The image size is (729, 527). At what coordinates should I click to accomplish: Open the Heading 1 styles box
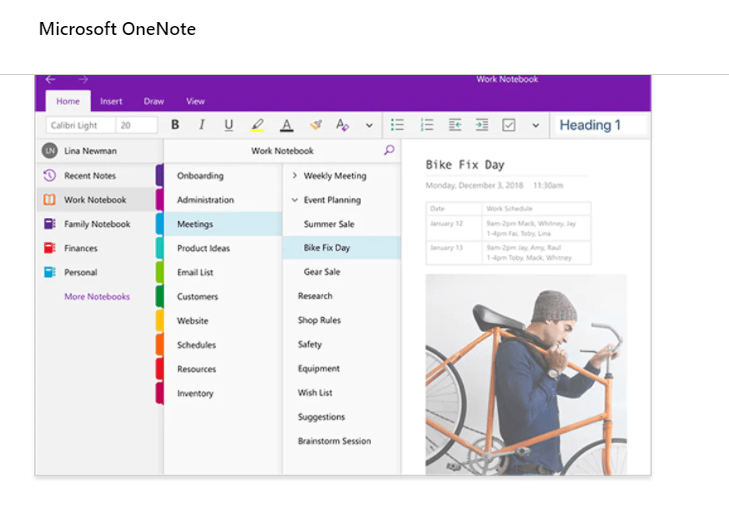pyautogui.click(x=599, y=125)
